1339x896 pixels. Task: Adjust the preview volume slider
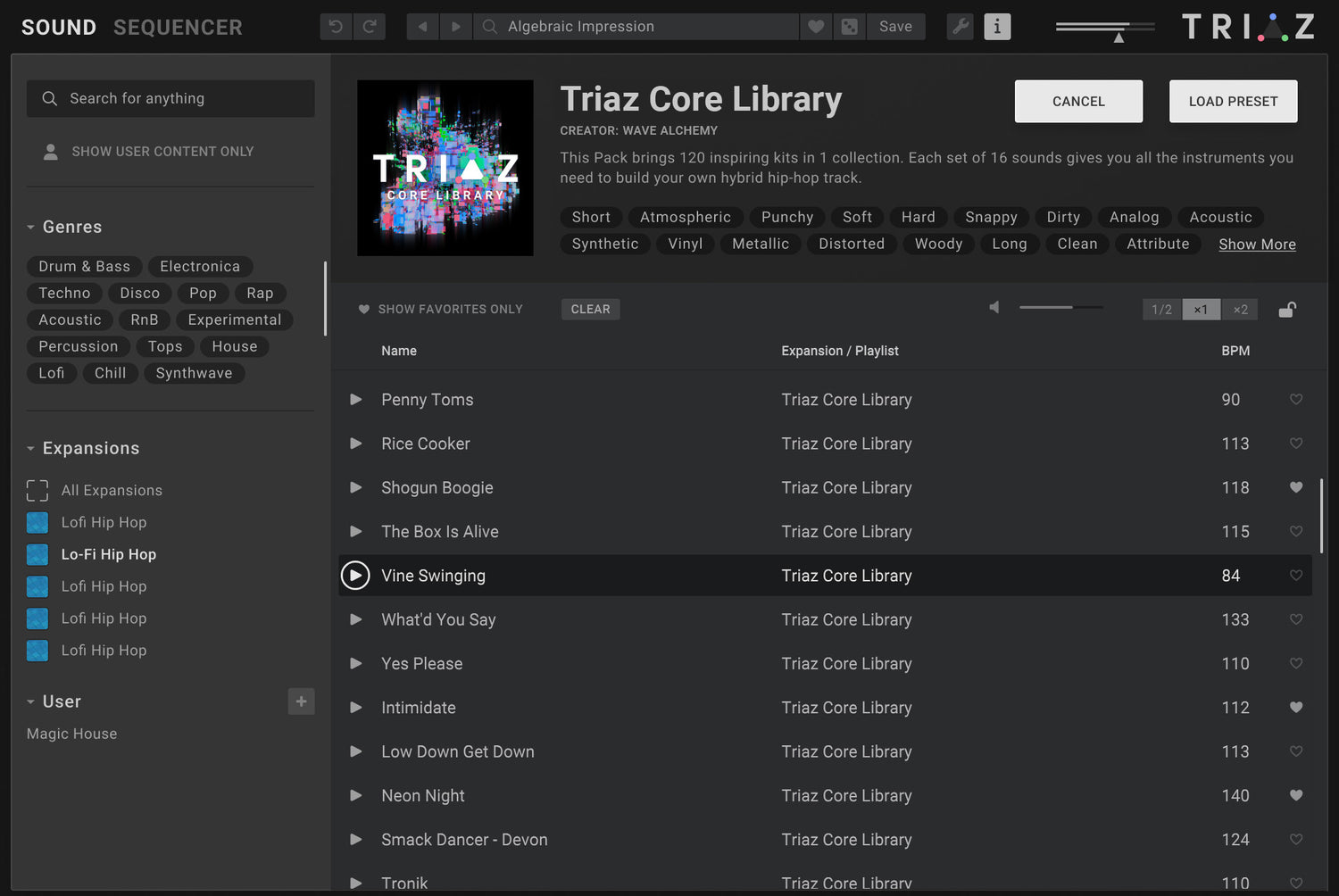tap(1060, 308)
